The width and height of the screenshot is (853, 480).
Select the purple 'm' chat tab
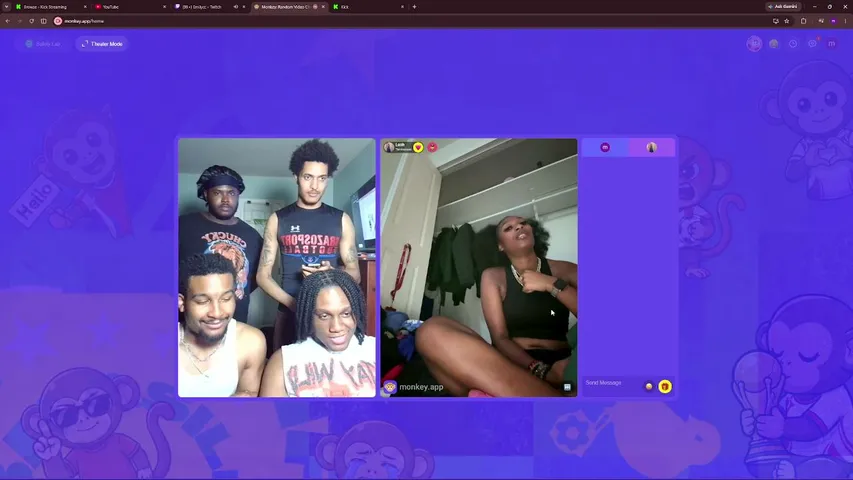[605, 147]
